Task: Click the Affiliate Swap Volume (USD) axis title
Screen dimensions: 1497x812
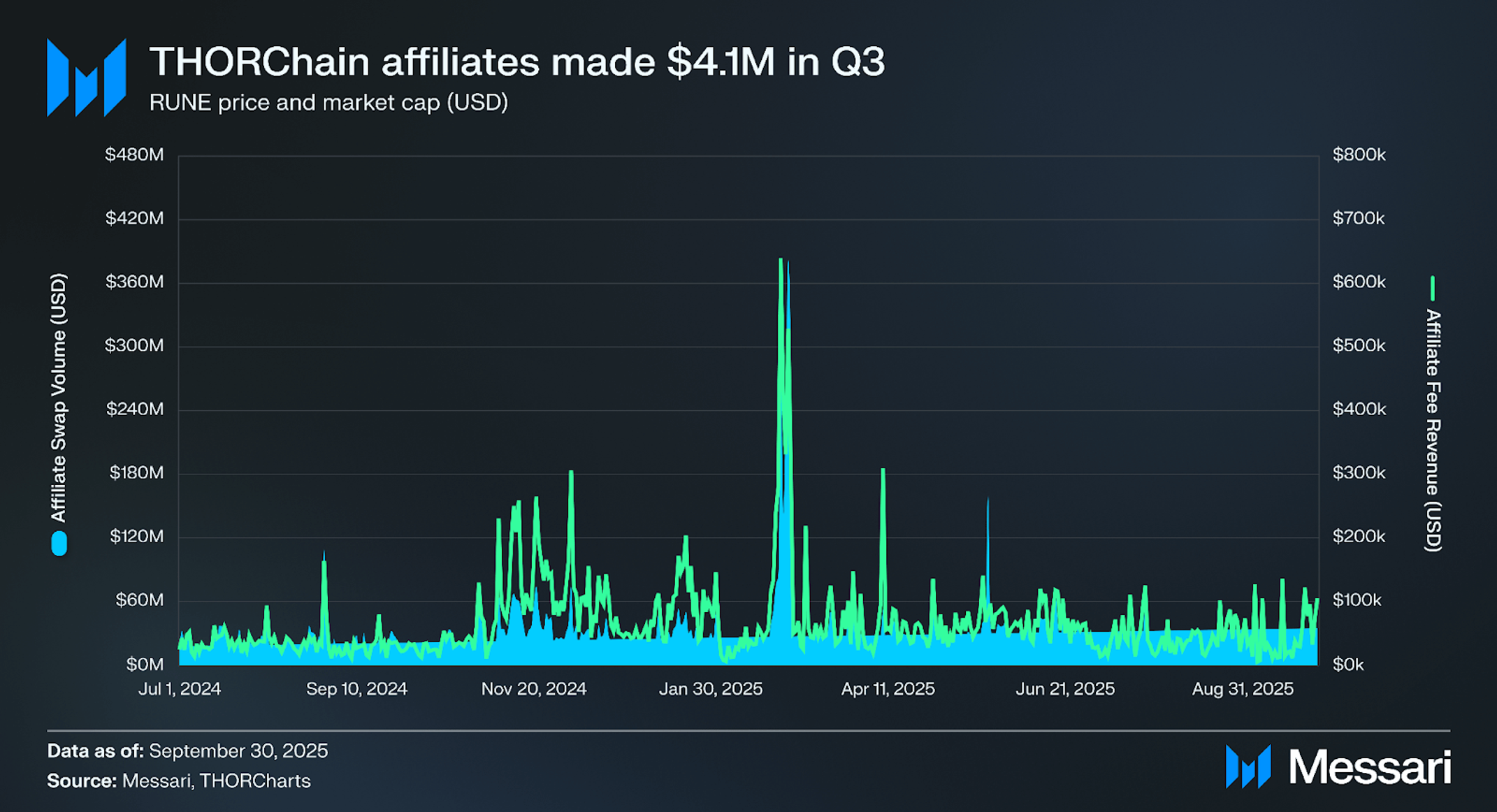Action: tap(59, 398)
